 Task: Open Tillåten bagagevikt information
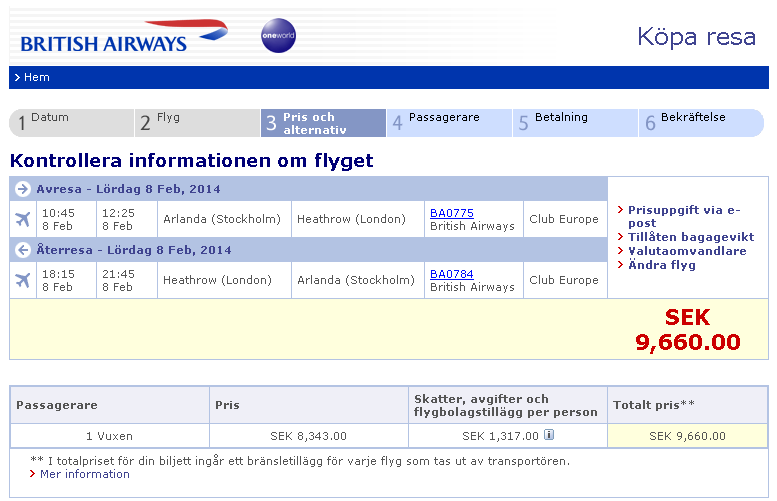(x=690, y=237)
